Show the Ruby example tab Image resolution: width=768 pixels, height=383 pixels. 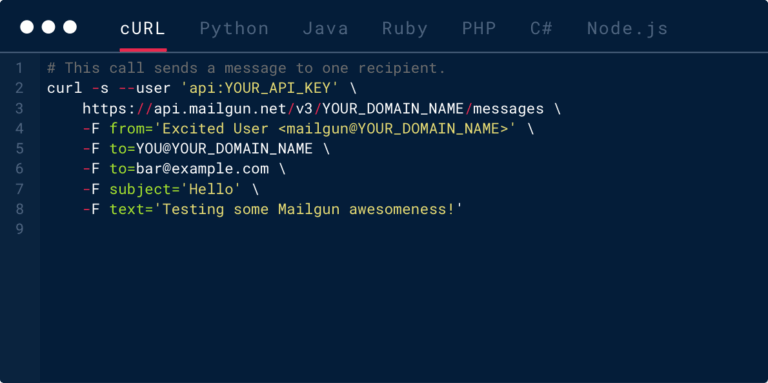405,28
